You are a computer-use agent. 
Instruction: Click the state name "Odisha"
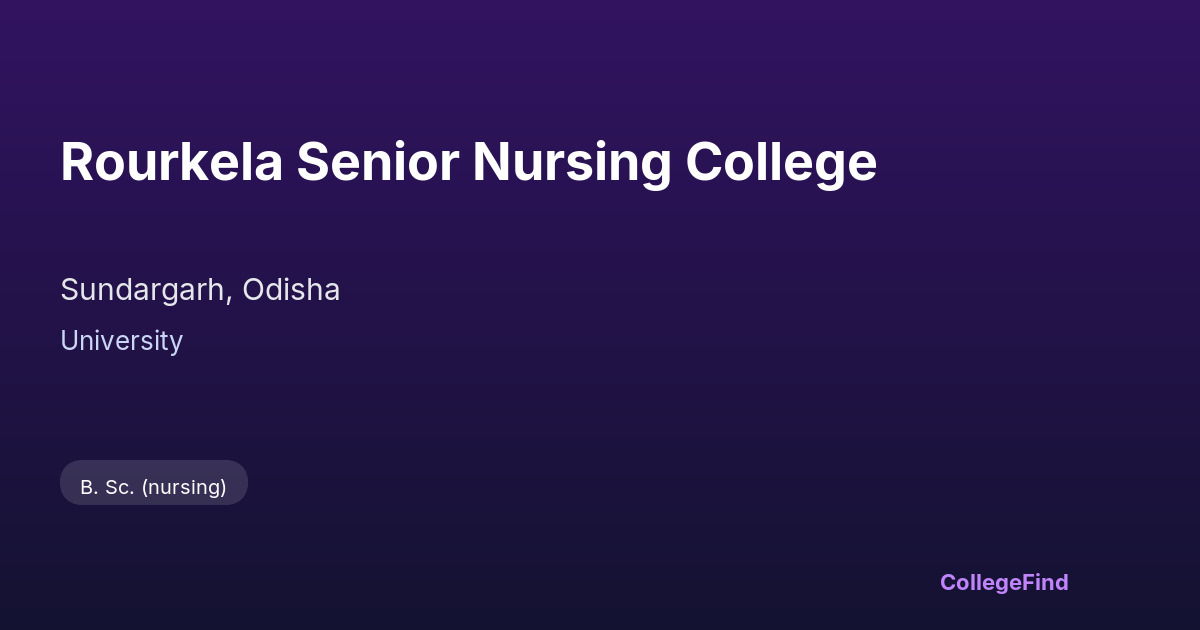click(x=291, y=290)
